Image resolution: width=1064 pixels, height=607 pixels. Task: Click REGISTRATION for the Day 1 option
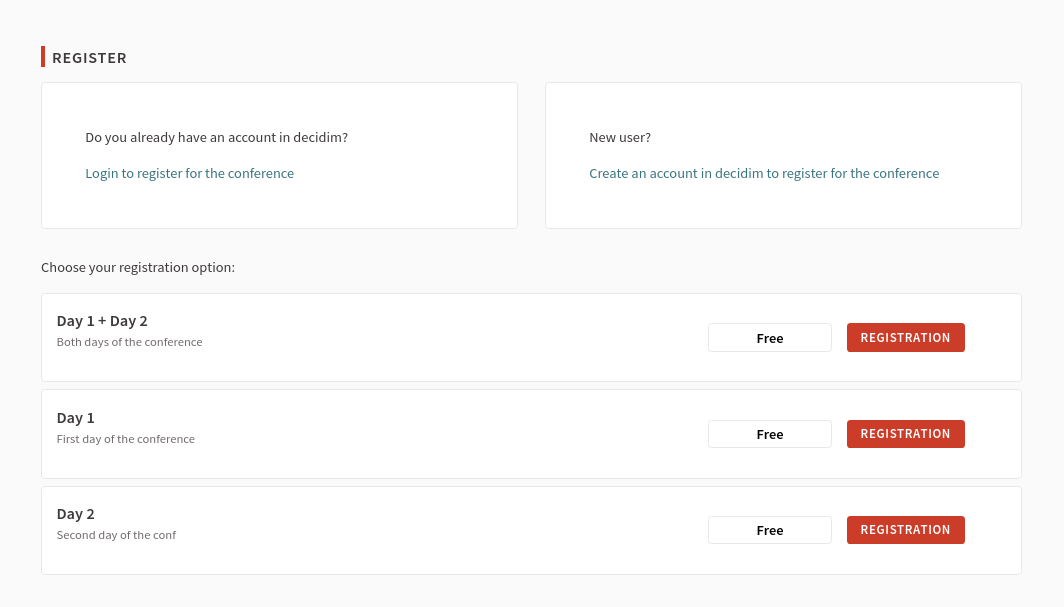click(x=905, y=434)
